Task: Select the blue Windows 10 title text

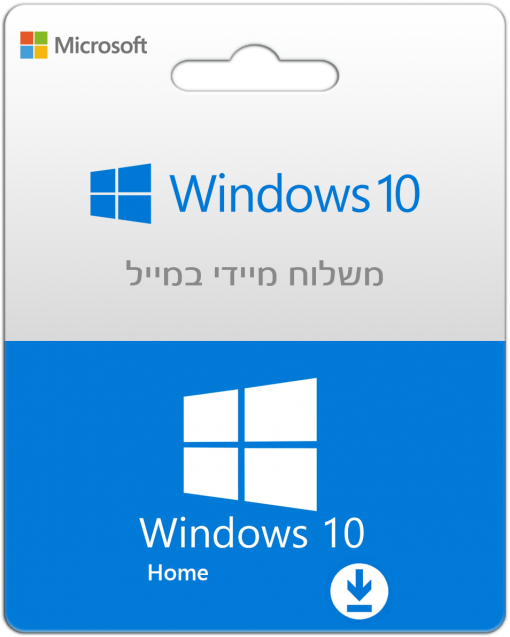Action: tap(295, 193)
